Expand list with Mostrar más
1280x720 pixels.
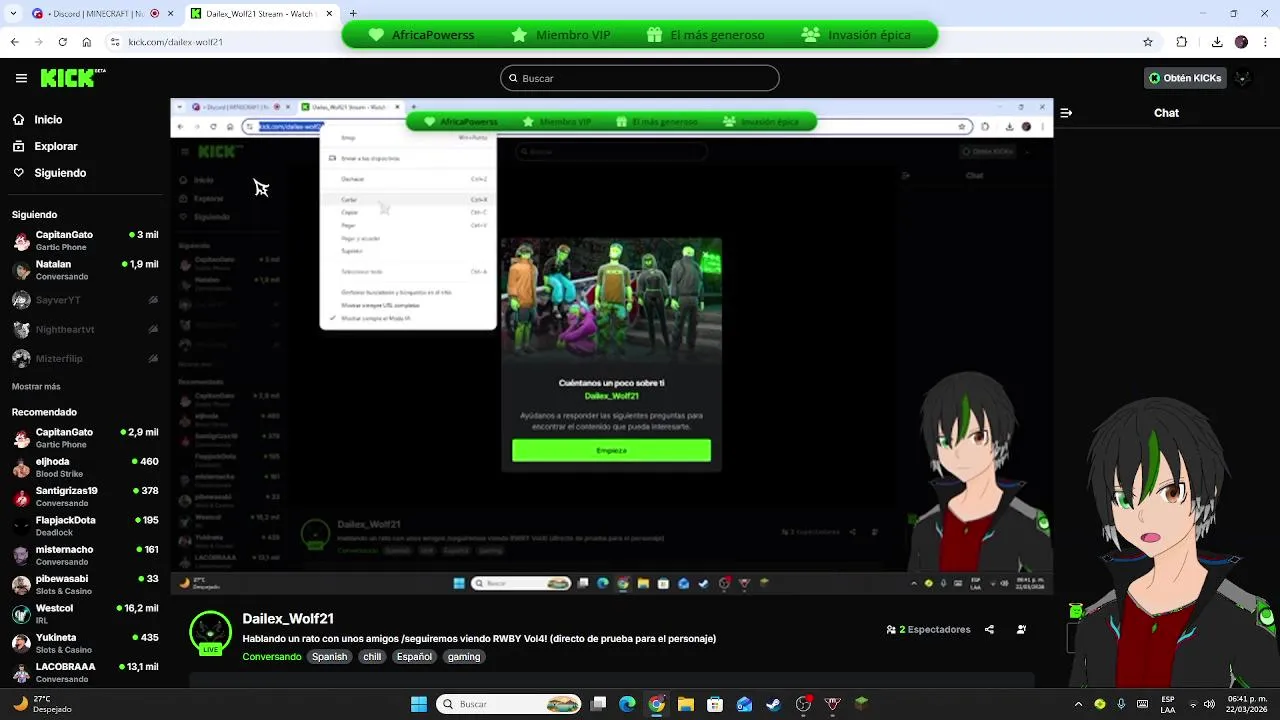(x=36, y=386)
